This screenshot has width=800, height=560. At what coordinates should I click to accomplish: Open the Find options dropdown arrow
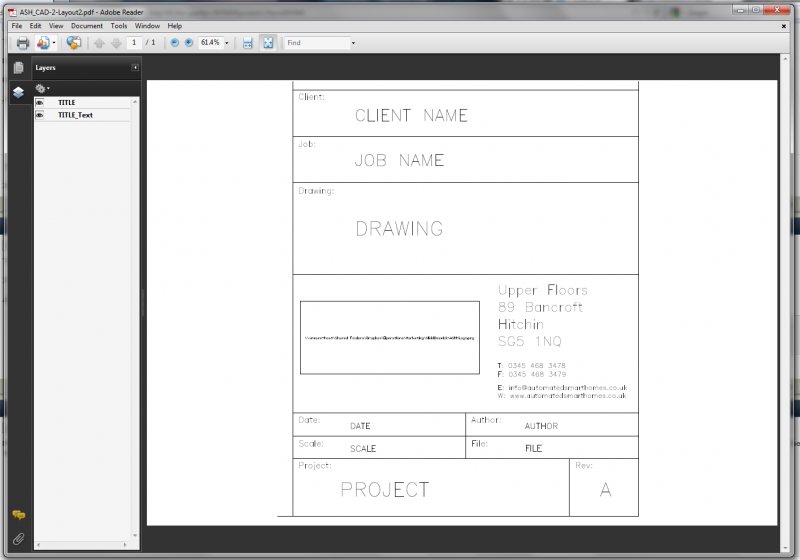pos(353,43)
